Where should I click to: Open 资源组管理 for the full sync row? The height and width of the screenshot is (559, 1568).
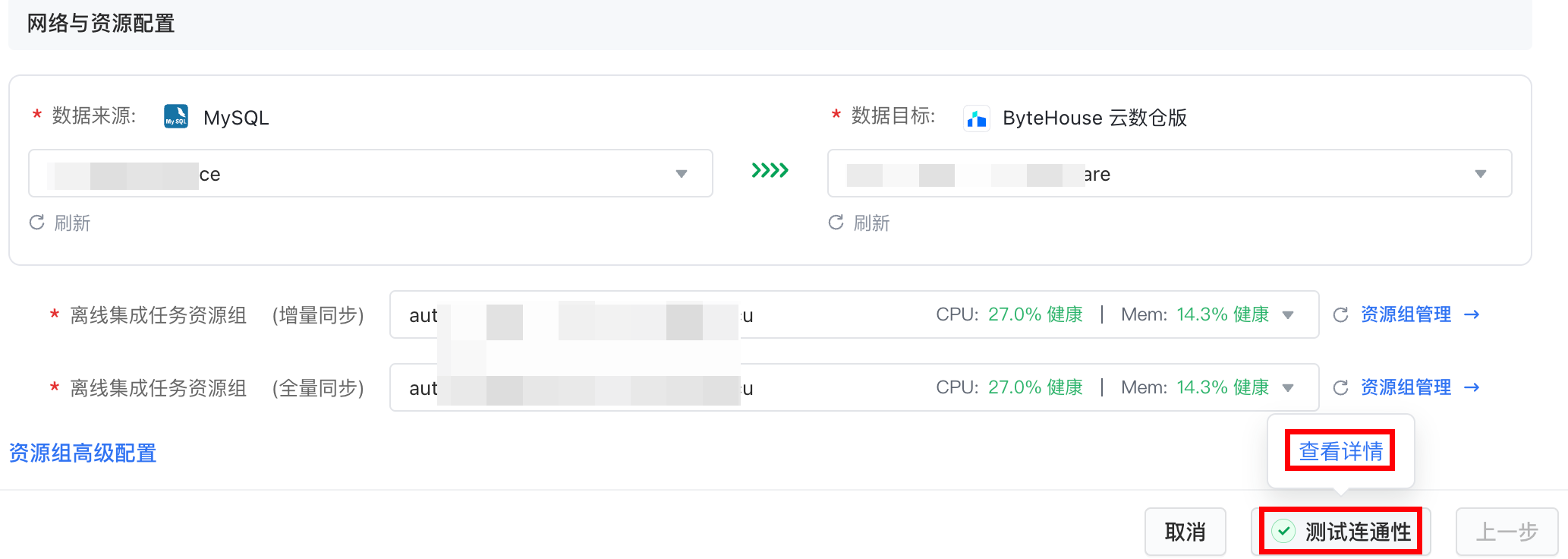click(x=1406, y=387)
